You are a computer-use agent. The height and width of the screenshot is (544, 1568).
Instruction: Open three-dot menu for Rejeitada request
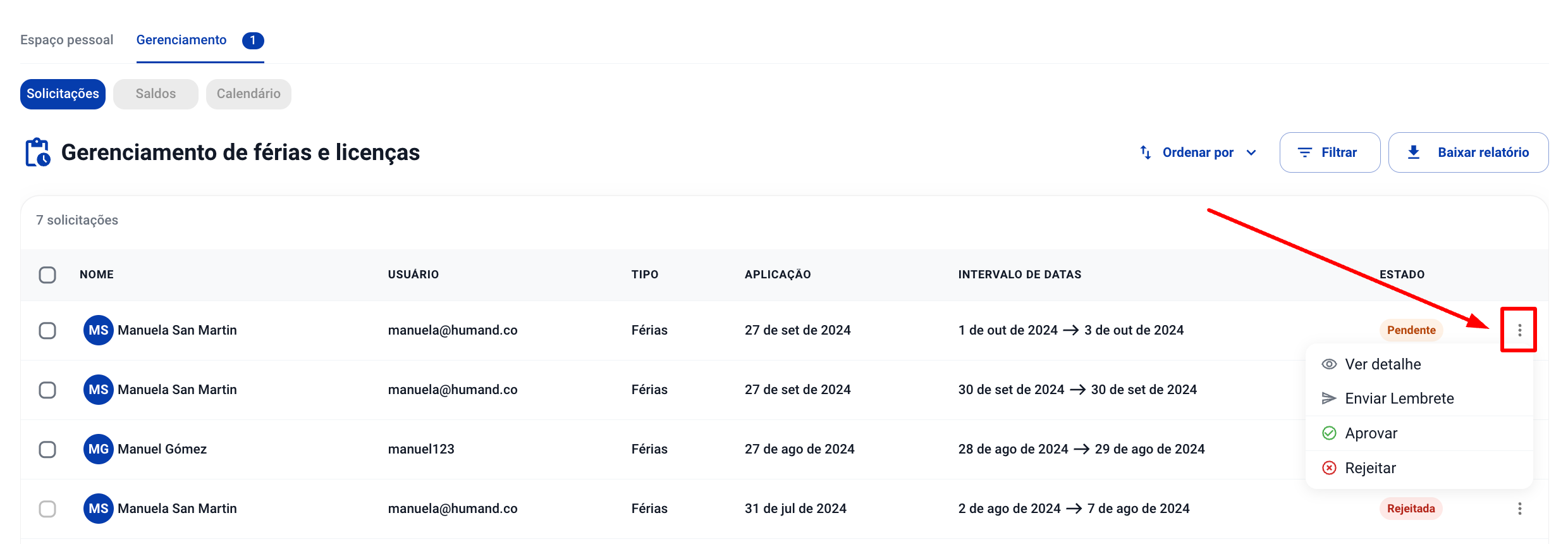[1519, 509]
